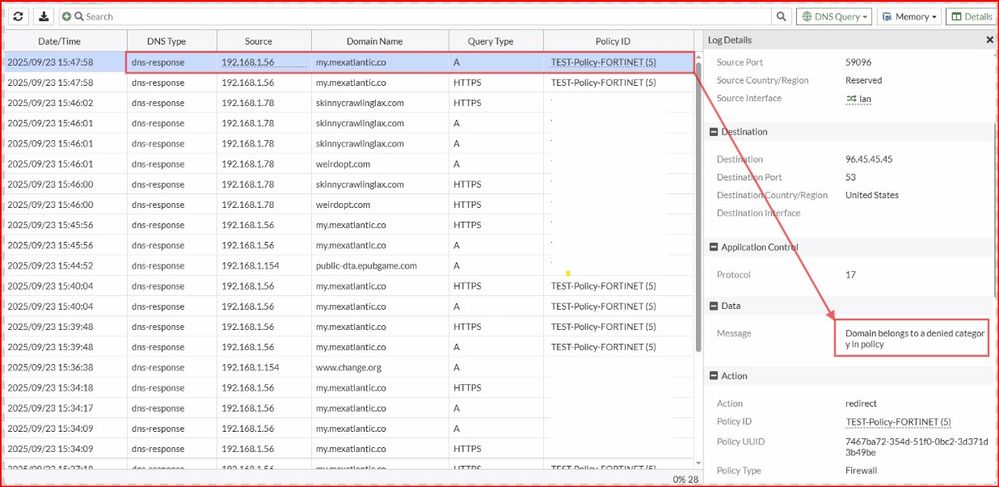
Task: Click timestamp 2025/09/23 15:34:17
Action: (50, 408)
